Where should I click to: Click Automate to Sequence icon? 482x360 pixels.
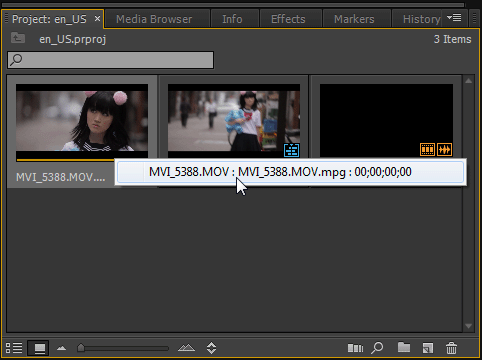tap(355, 348)
